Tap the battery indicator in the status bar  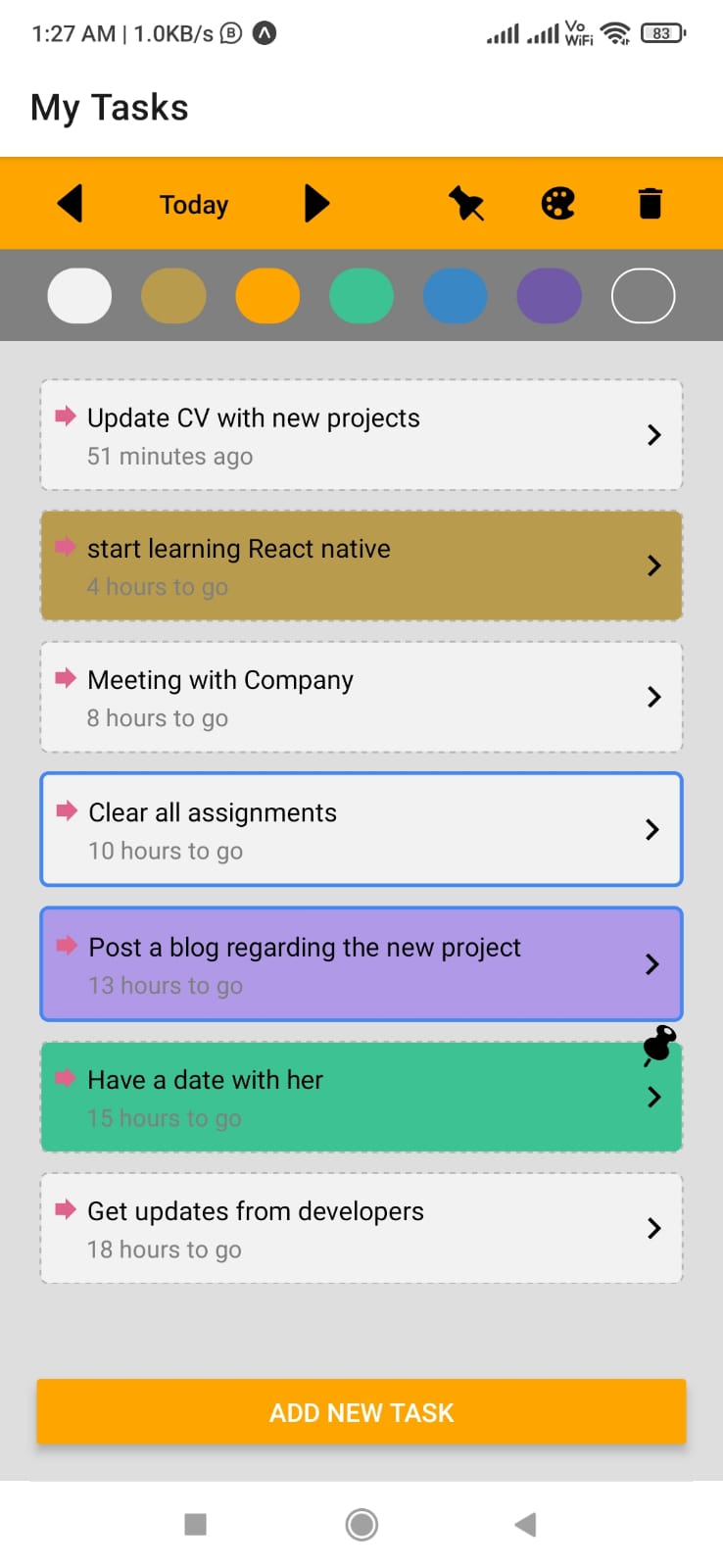pyautogui.click(x=661, y=32)
